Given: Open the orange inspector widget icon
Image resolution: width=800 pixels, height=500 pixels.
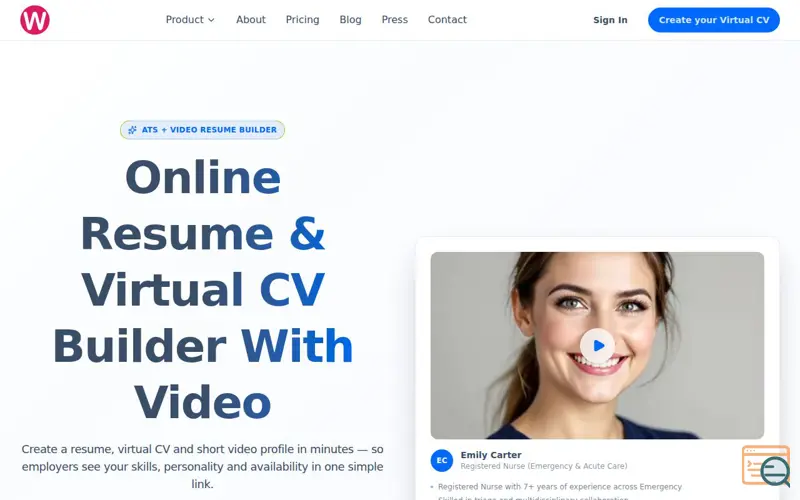Looking at the screenshot, I should pyautogui.click(x=766, y=465).
